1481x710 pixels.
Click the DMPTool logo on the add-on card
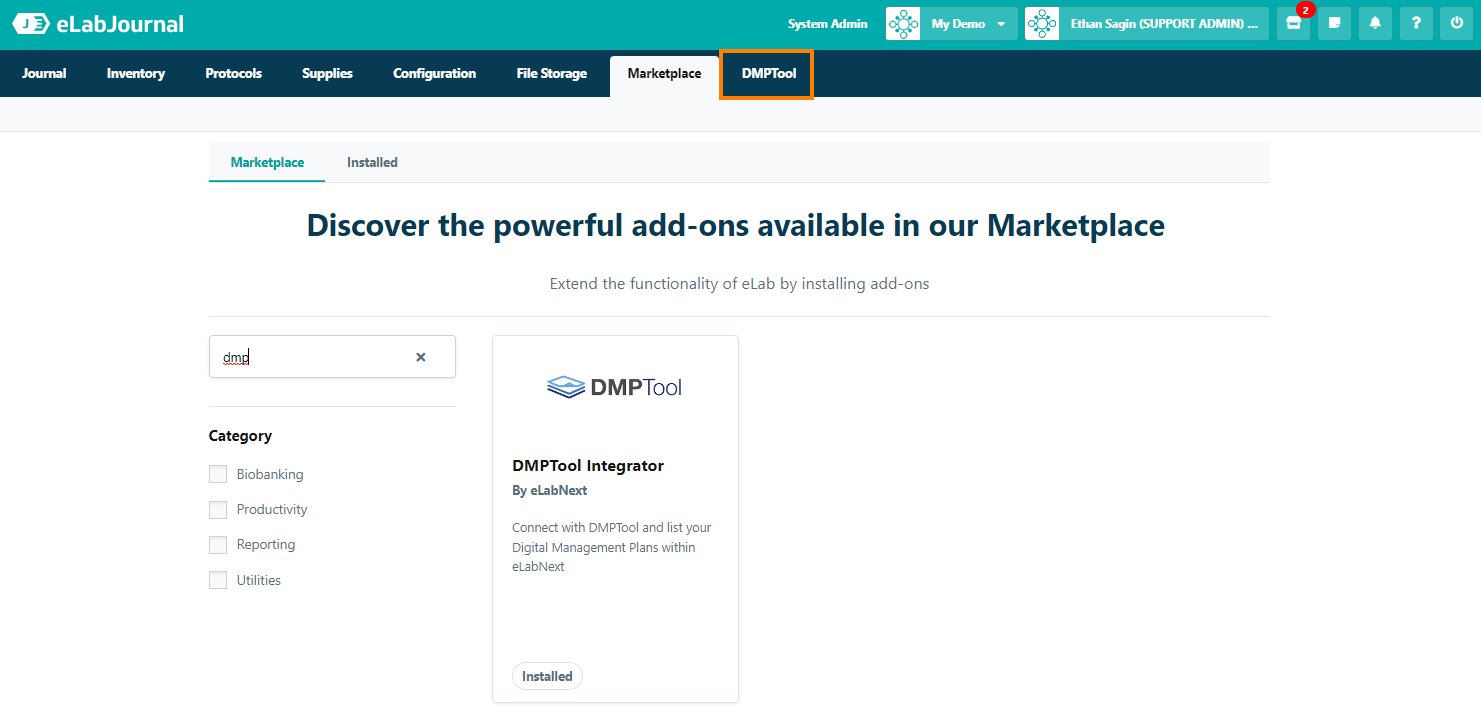(x=615, y=387)
